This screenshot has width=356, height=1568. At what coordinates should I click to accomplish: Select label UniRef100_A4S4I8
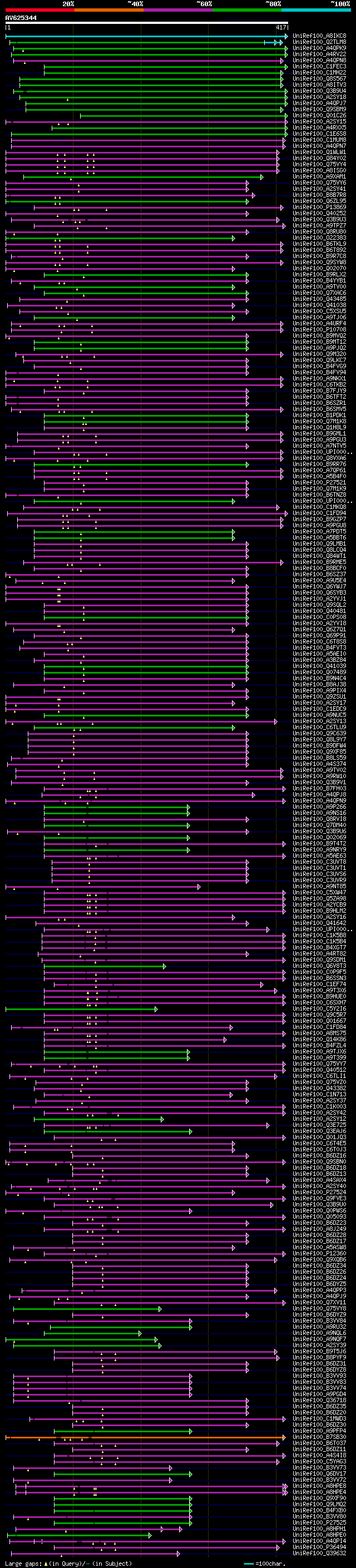click(x=319, y=1456)
